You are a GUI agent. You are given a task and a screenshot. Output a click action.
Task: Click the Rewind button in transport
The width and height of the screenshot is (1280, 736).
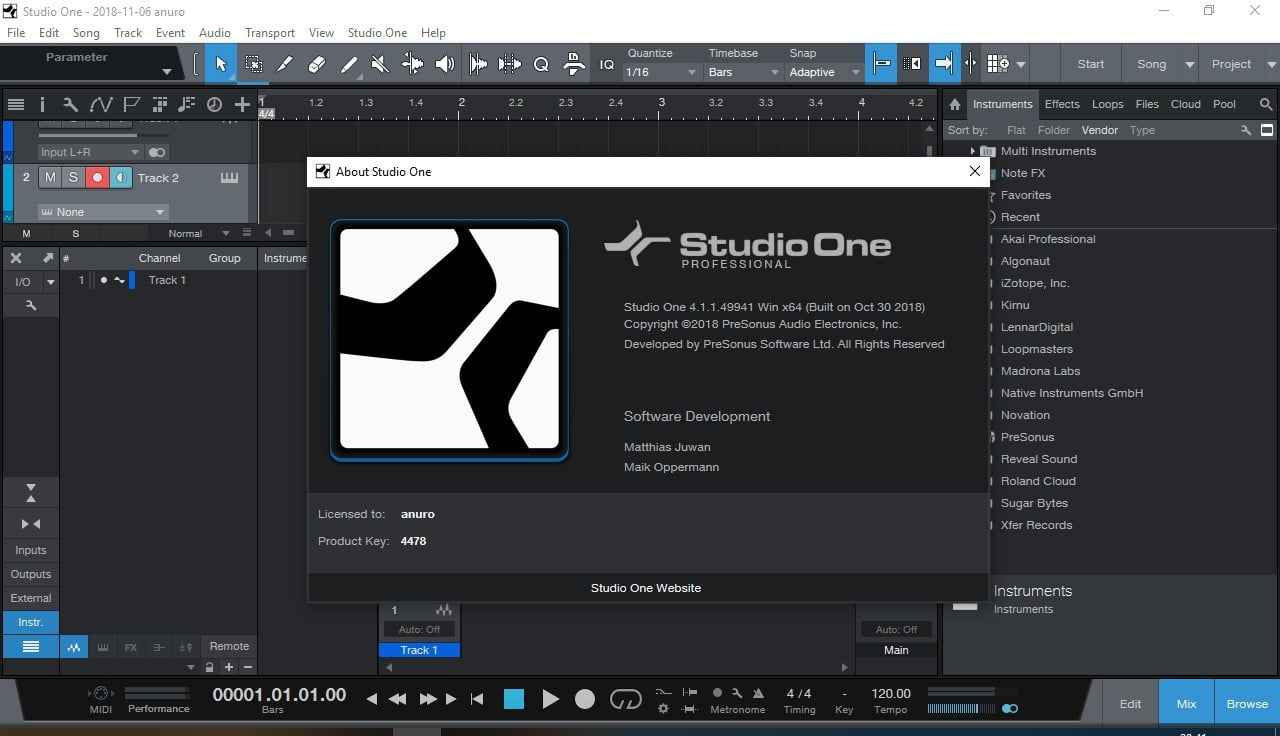[x=397, y=699]
